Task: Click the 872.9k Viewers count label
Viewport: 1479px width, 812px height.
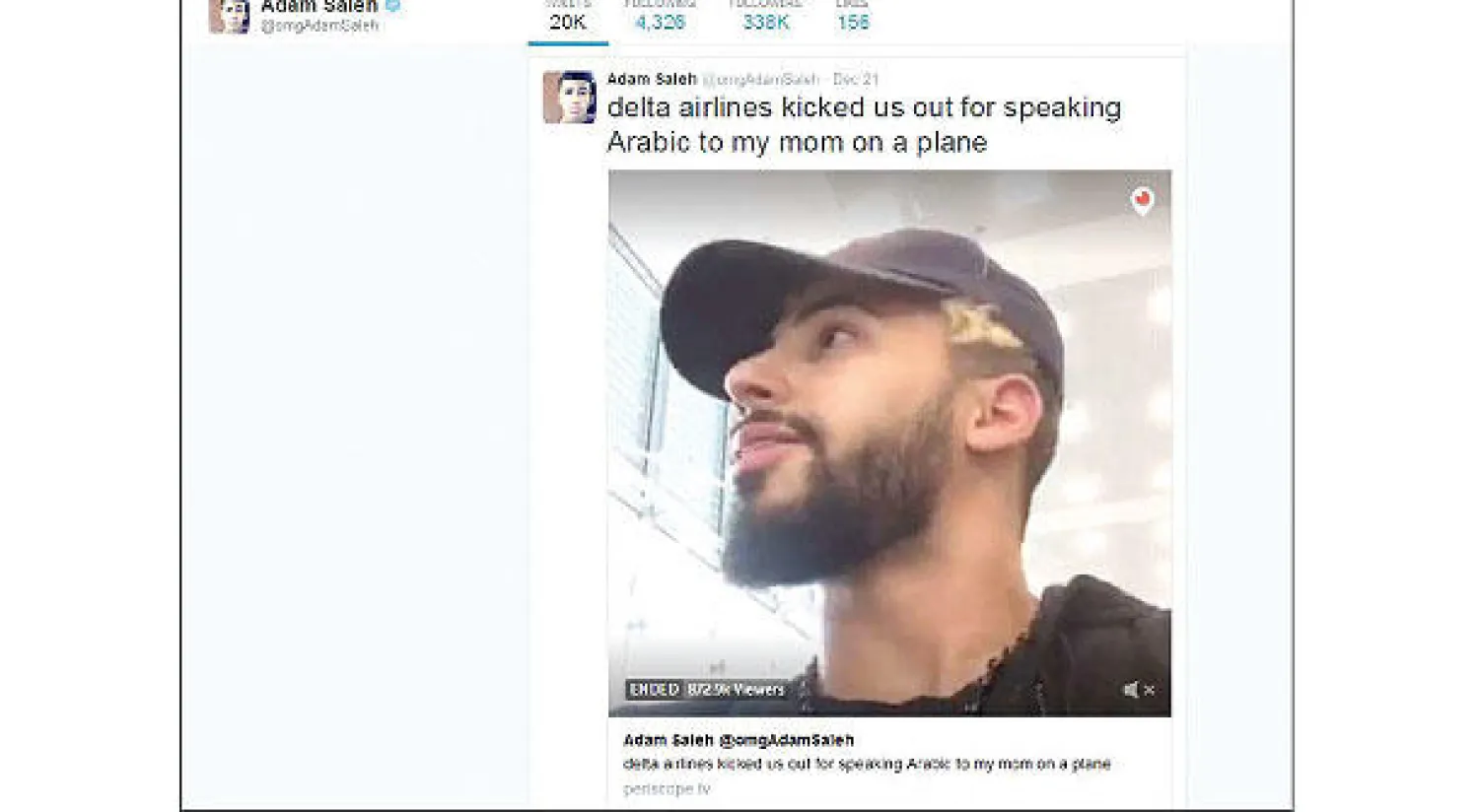Action: click(736, 690)
